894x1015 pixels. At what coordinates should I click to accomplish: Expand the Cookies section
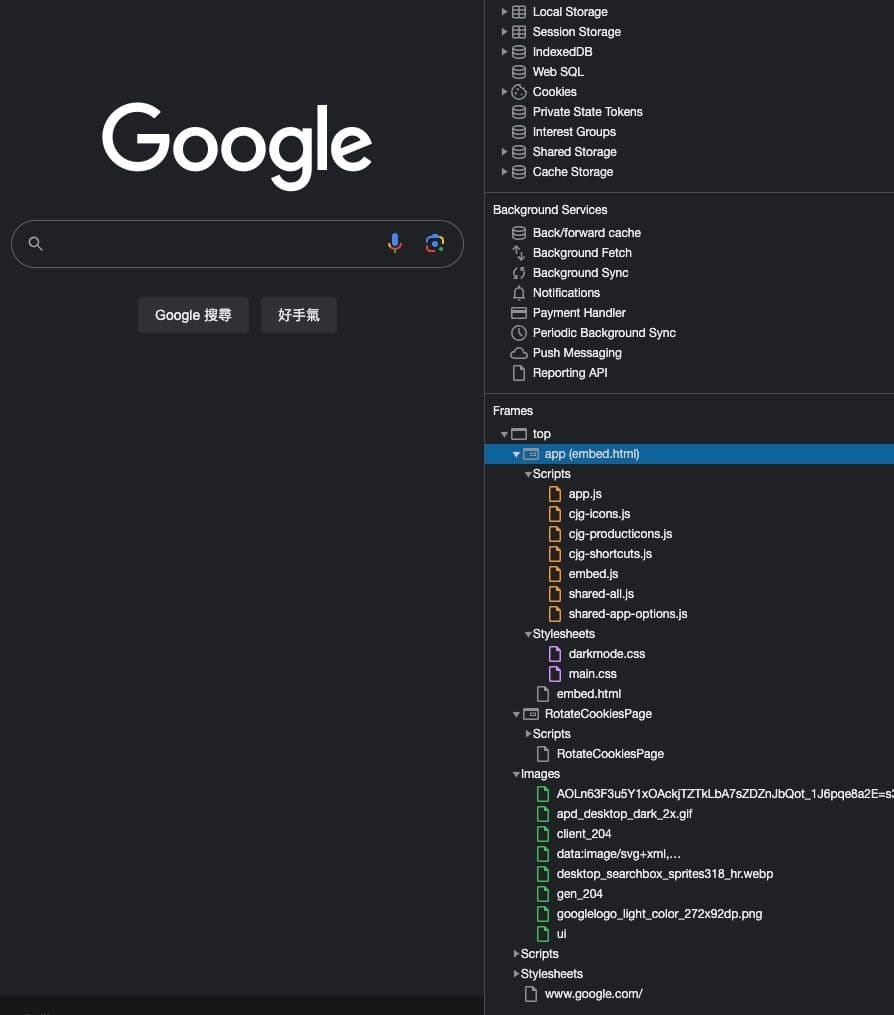pos(504,92)
